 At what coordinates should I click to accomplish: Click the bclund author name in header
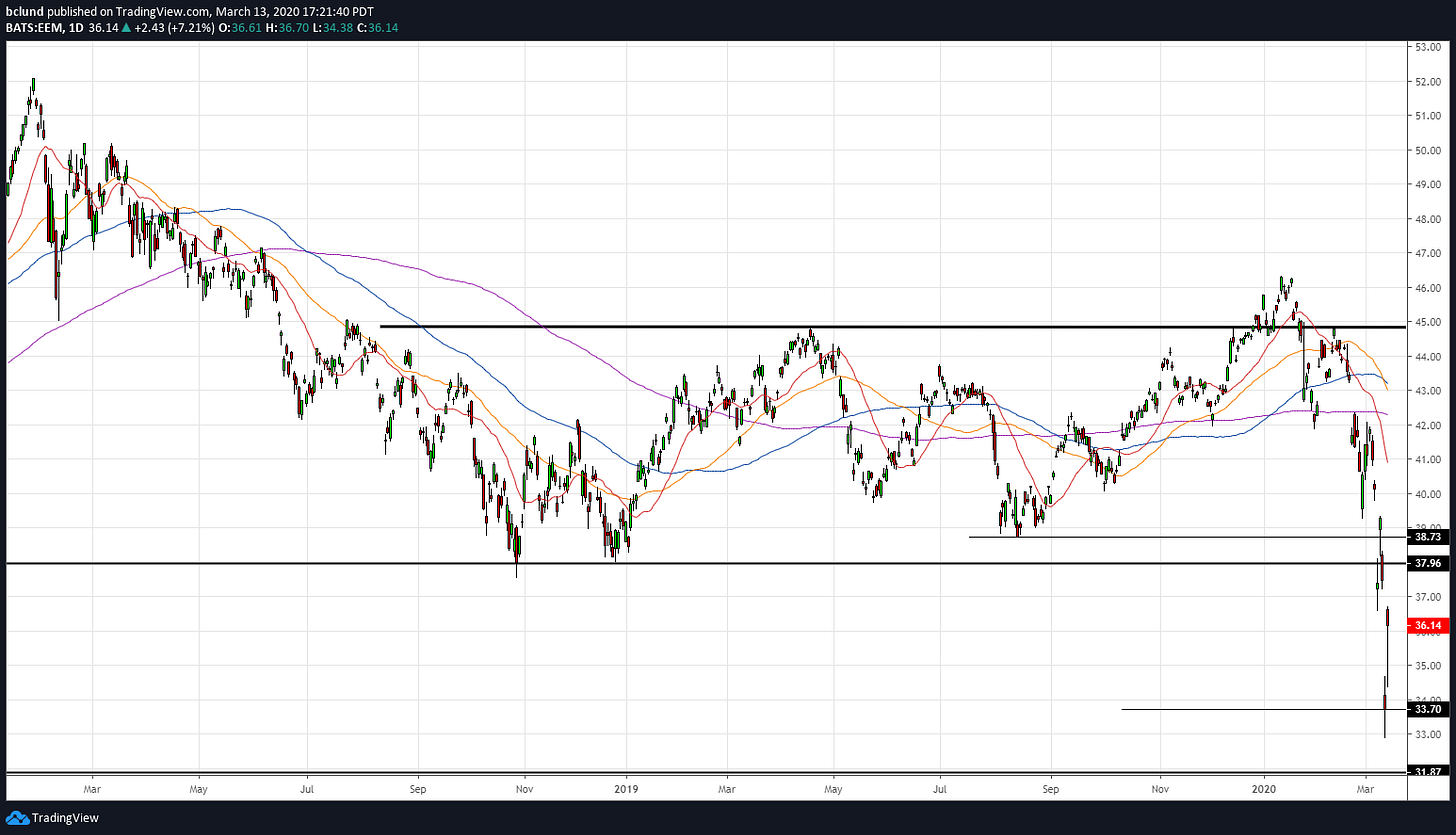pyautogui.click(x=24, y=10)
